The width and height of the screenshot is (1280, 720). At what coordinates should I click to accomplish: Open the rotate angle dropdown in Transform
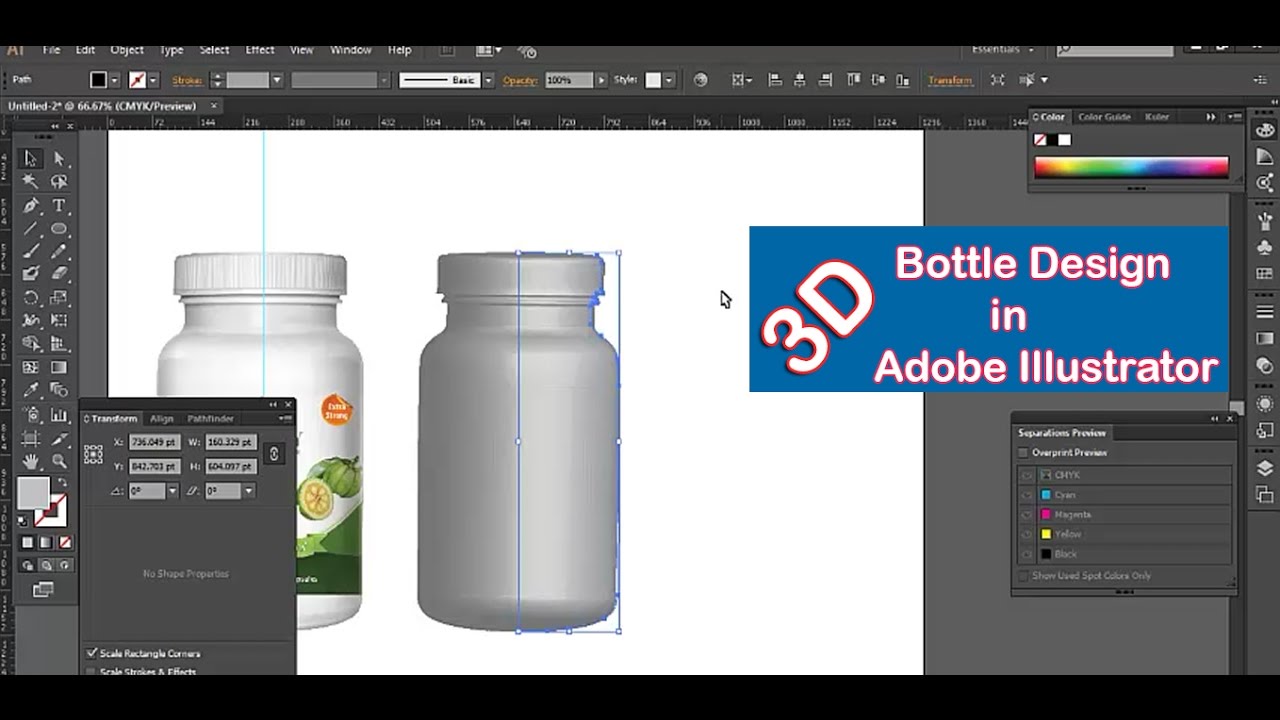[x=172, y=491]
